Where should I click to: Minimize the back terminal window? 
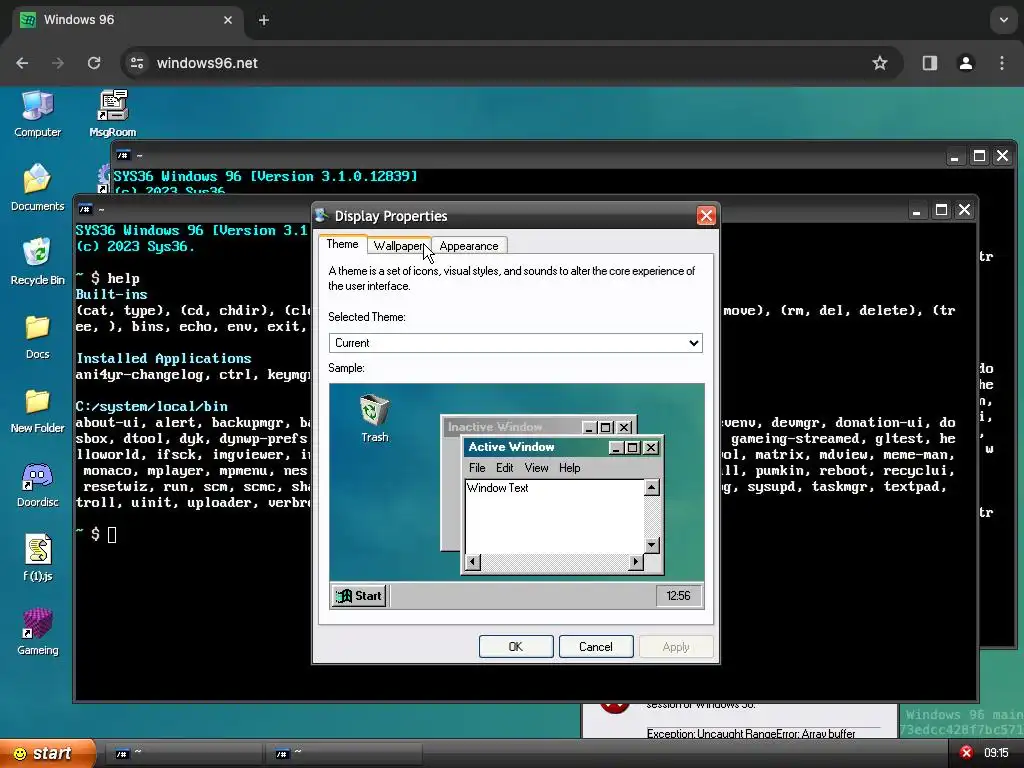coord(954,156)
